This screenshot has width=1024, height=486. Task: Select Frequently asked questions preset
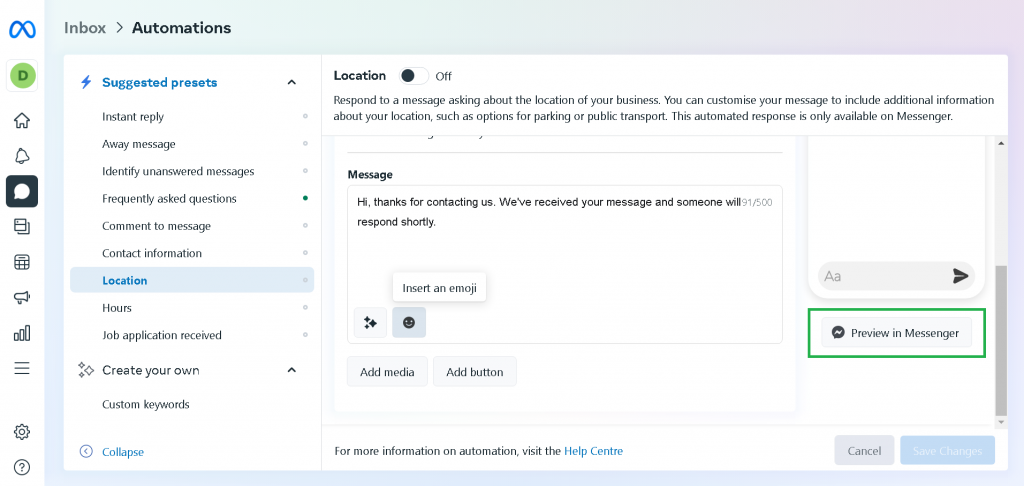[169, 199]
